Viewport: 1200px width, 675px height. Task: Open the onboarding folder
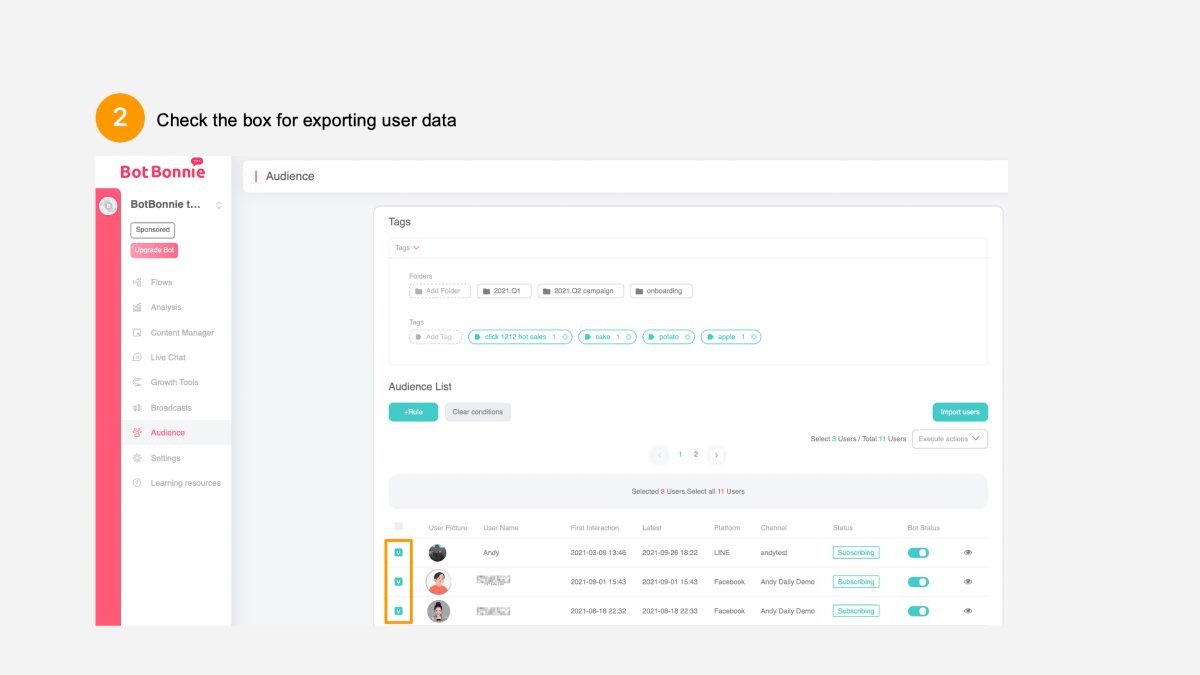(x=661, y=291)
